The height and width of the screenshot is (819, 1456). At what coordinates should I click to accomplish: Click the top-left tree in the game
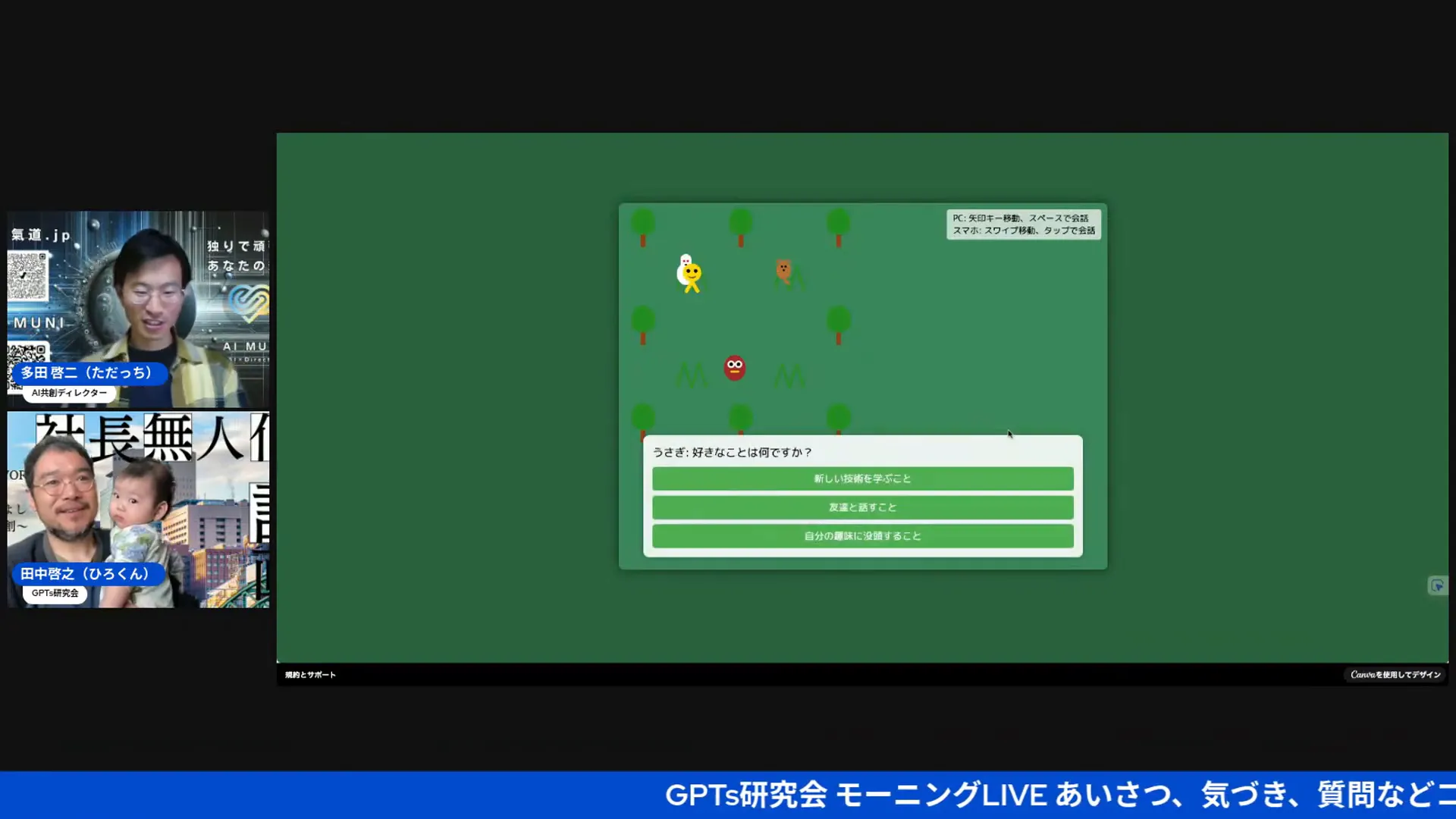643,226
